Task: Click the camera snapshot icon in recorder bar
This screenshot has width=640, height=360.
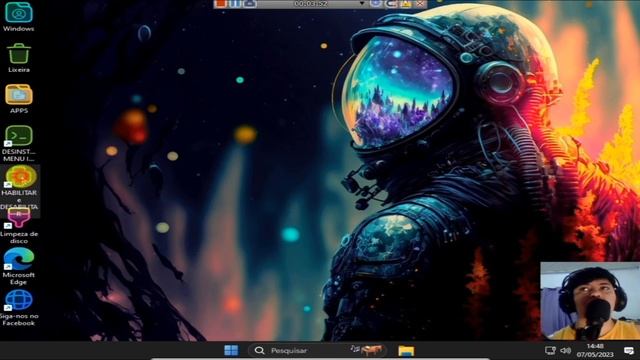Action: [249, 4]
